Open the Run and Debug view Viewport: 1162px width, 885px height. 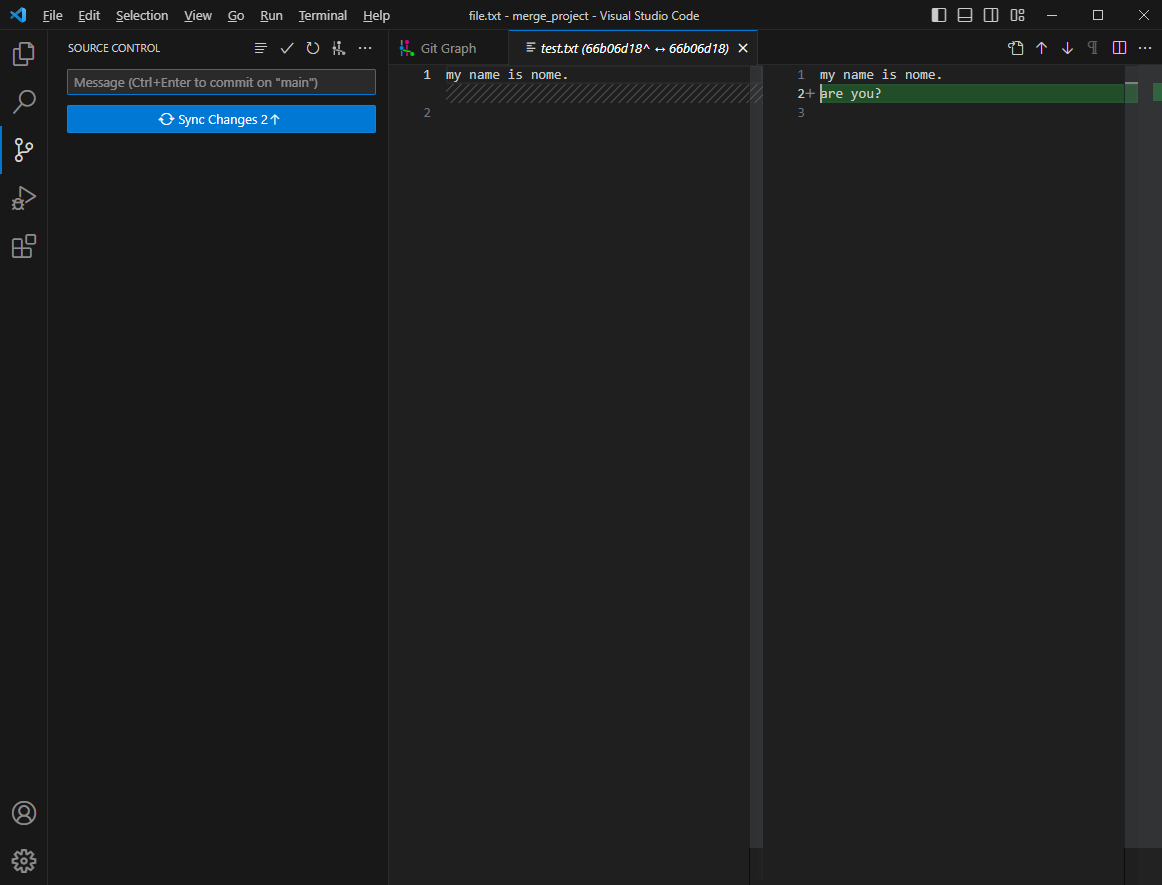pyautogui.click(x=24, y=198)
